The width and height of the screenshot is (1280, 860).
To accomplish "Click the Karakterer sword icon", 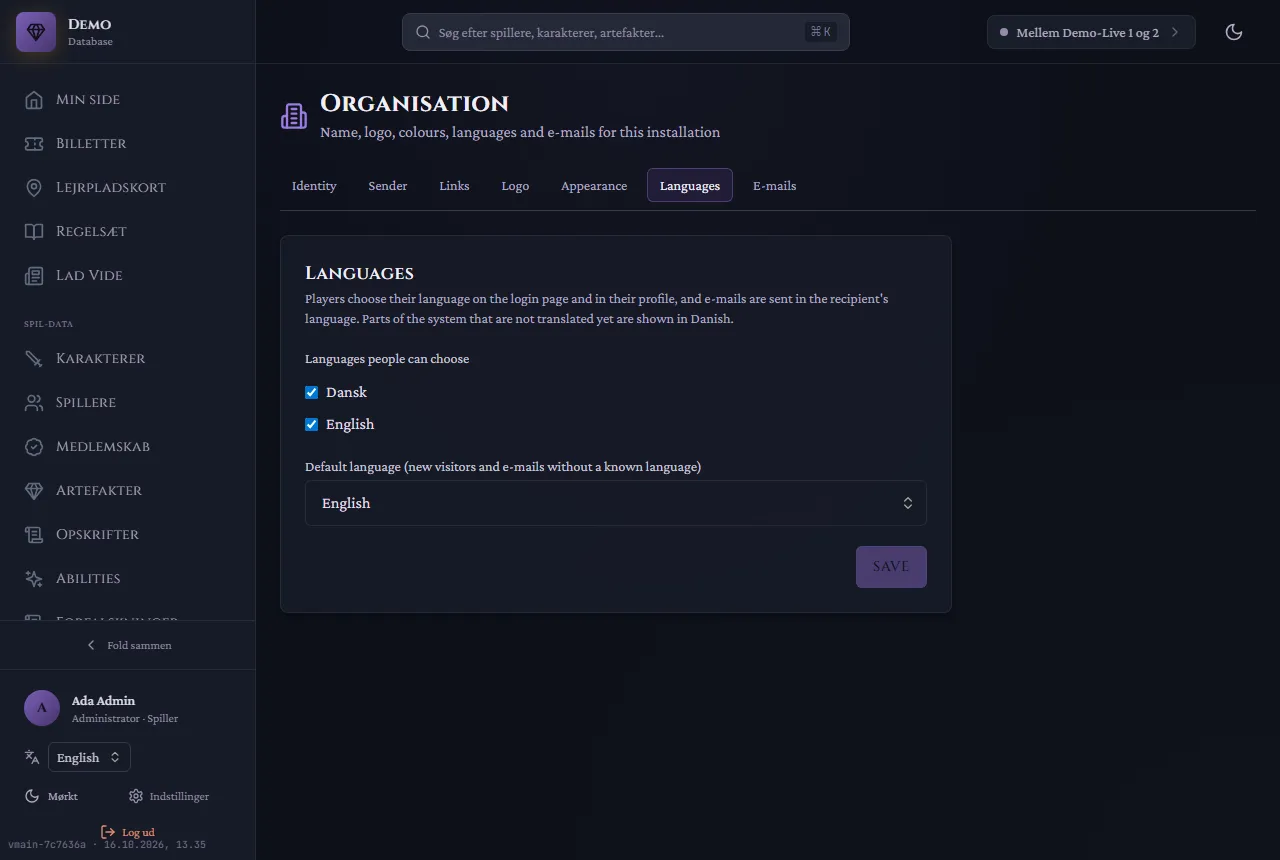I will pos(34,358).
